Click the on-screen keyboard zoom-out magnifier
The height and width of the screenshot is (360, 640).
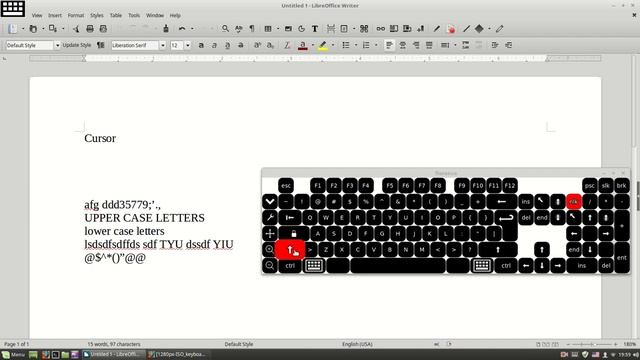270,266
